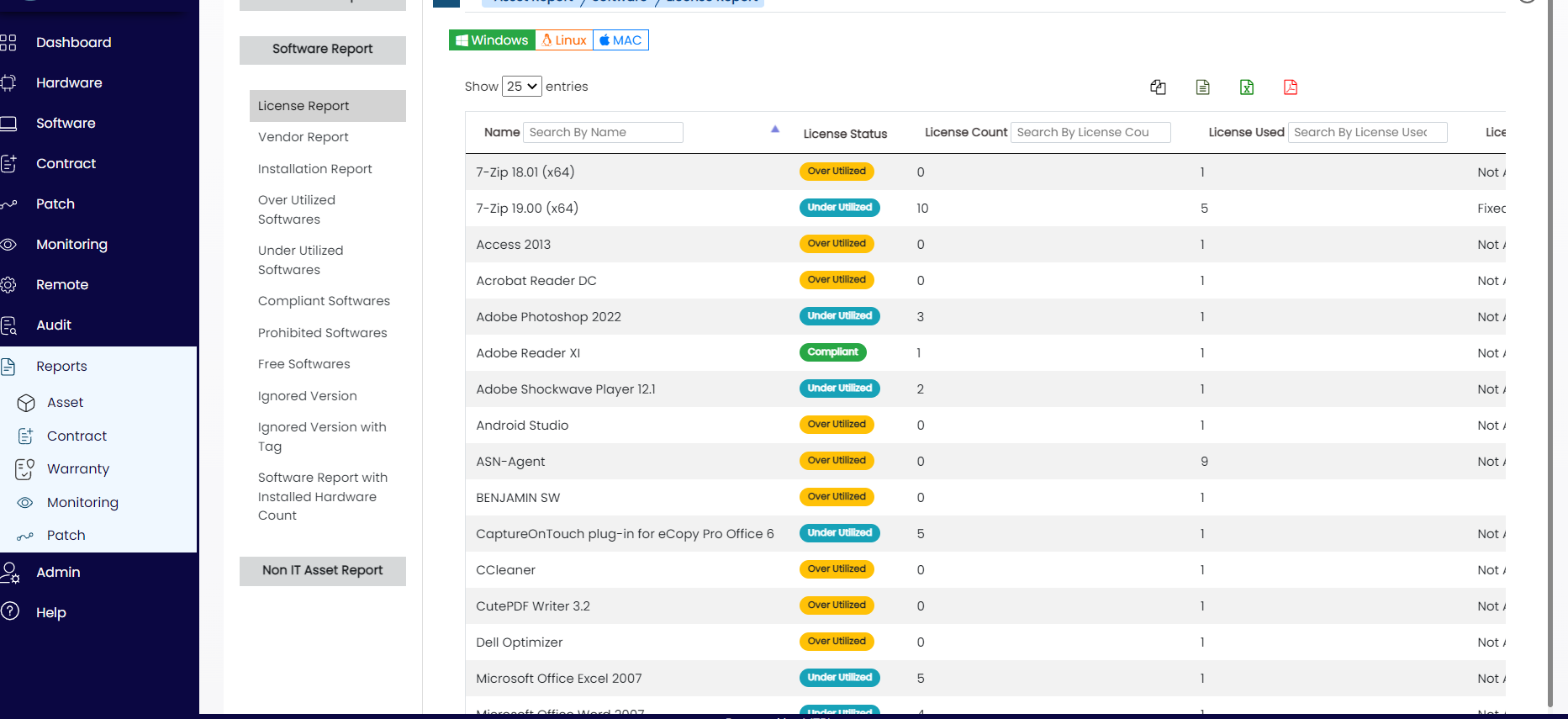The height and width of the screenshot is (719, 1568).
Task: Click the License Status column header
Action: click(845, 134)
